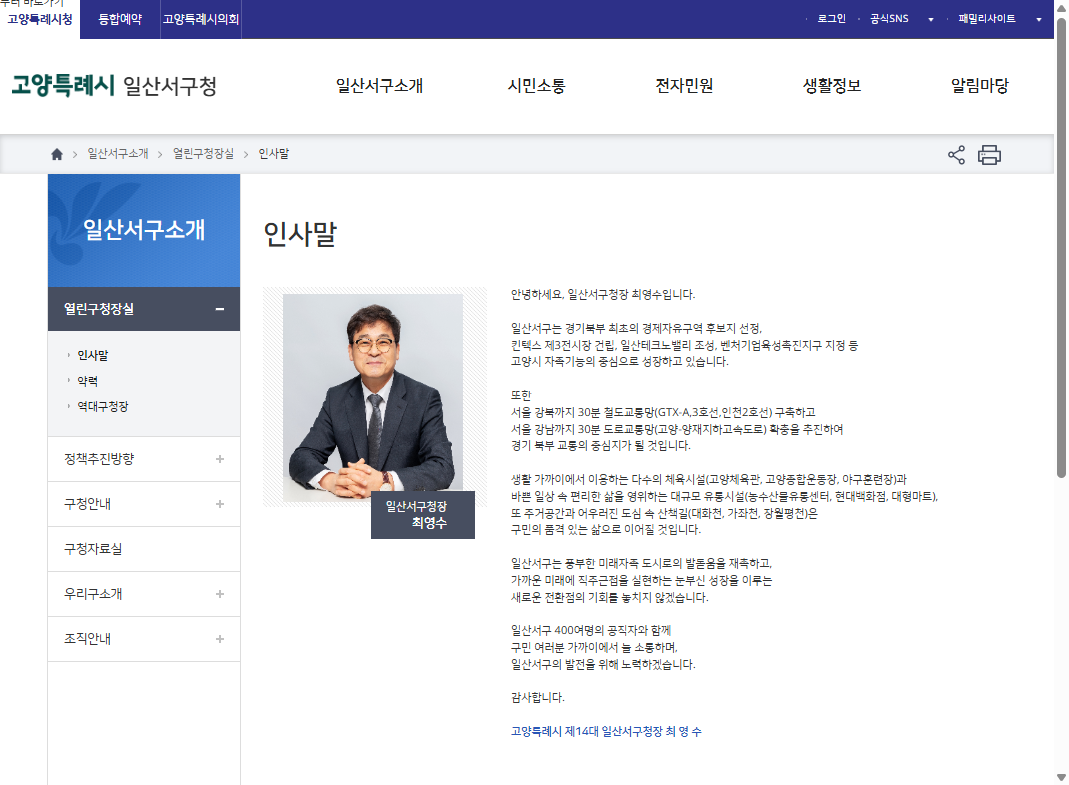The image size is (1069, 785).
Task: Expand the 우리구소개 plus icon
Action: (x=220, y=594)
